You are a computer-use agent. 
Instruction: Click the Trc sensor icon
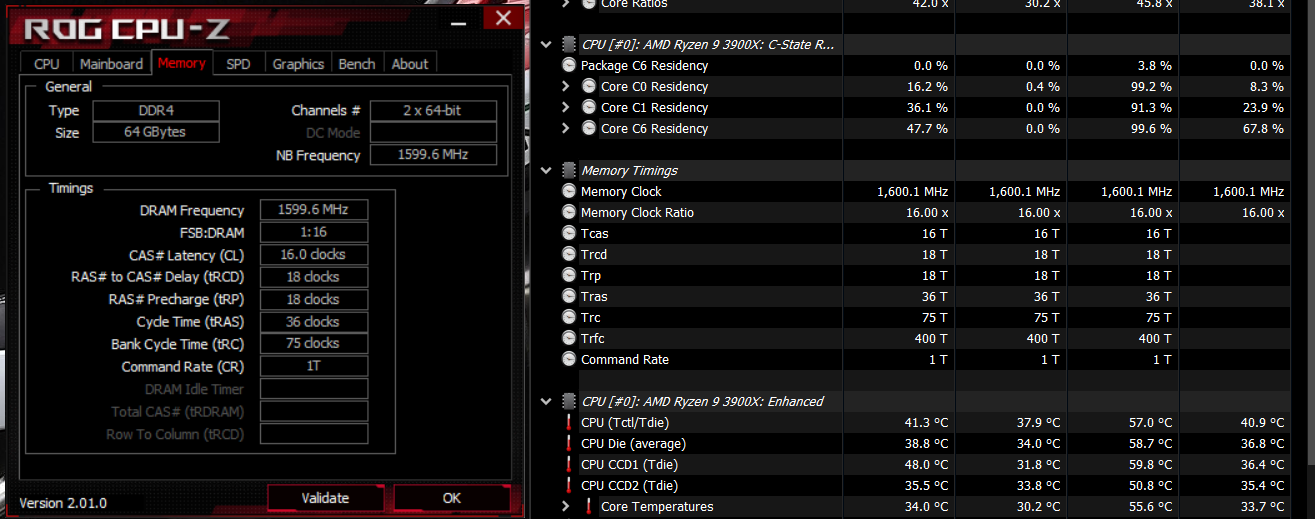[569, 317]
